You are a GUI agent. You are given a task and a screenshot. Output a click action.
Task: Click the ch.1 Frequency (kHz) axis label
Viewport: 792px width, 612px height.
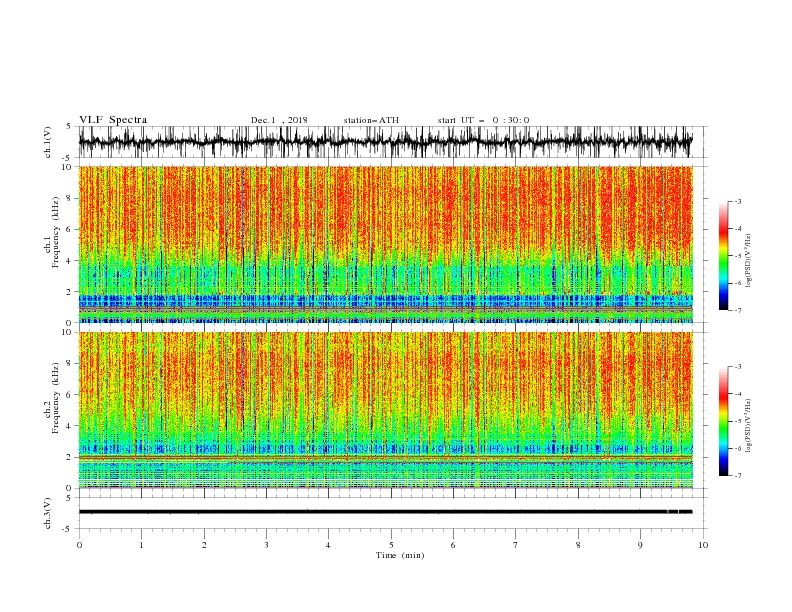[x=53, y=233]
